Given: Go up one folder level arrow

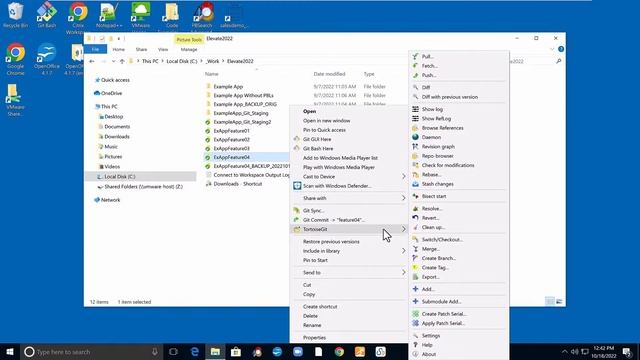Looking at the screenshot, I should pos(122,61).
